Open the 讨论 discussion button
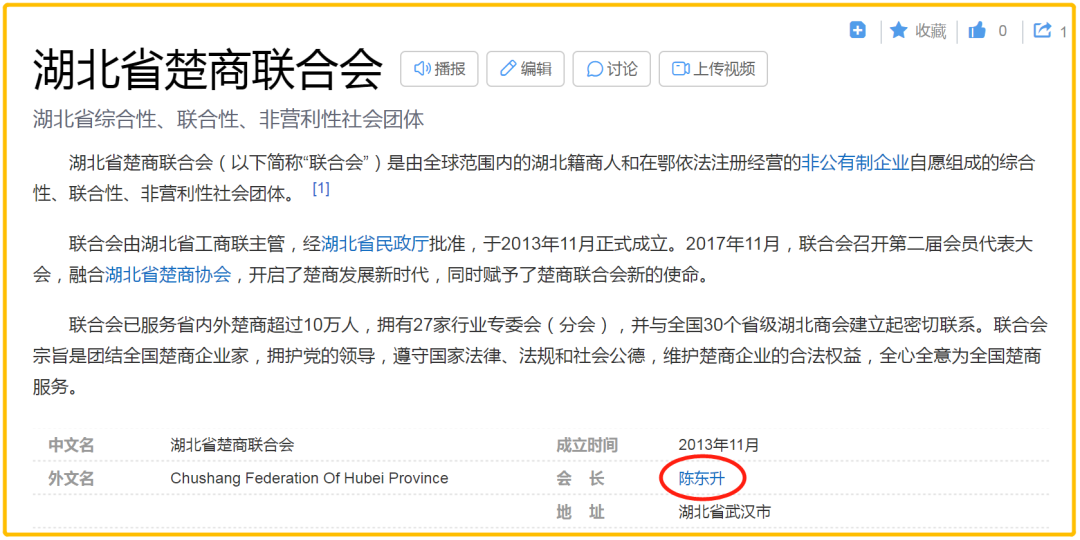Viewport: 1080px width, 540px height. [x=612, y=69]
